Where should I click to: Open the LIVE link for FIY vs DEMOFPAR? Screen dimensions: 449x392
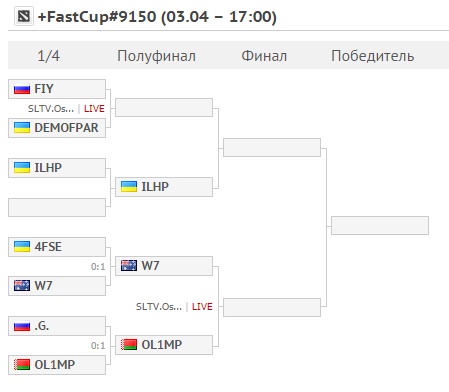[x=94, y=109]
